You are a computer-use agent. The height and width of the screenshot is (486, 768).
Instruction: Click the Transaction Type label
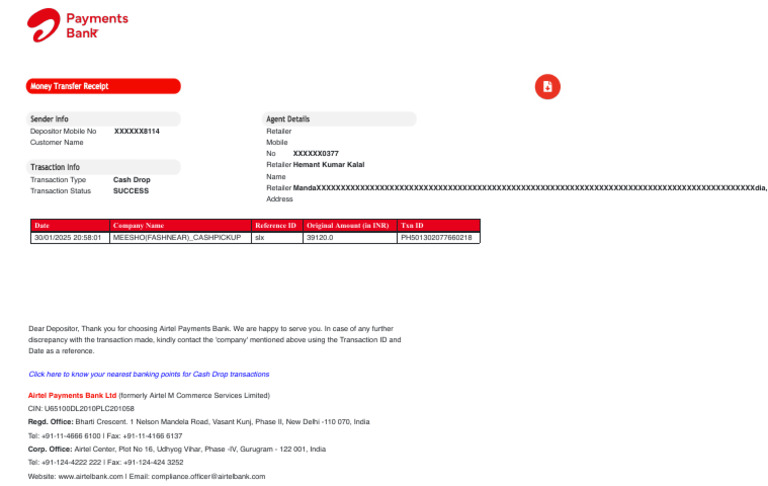(58, 180)
